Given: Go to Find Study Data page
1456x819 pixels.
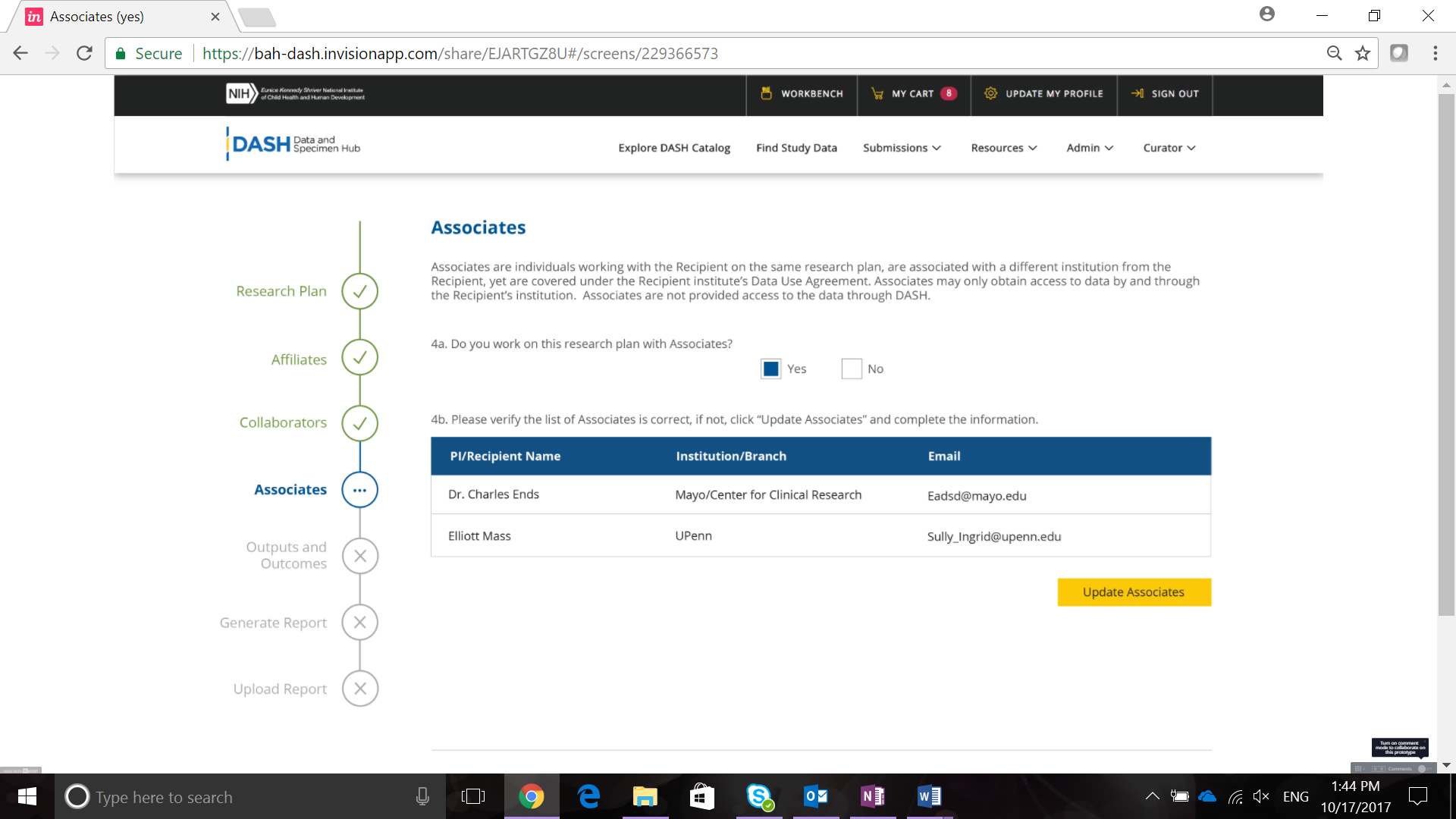Looking at the screenshot, I should [x=796, y=148].
